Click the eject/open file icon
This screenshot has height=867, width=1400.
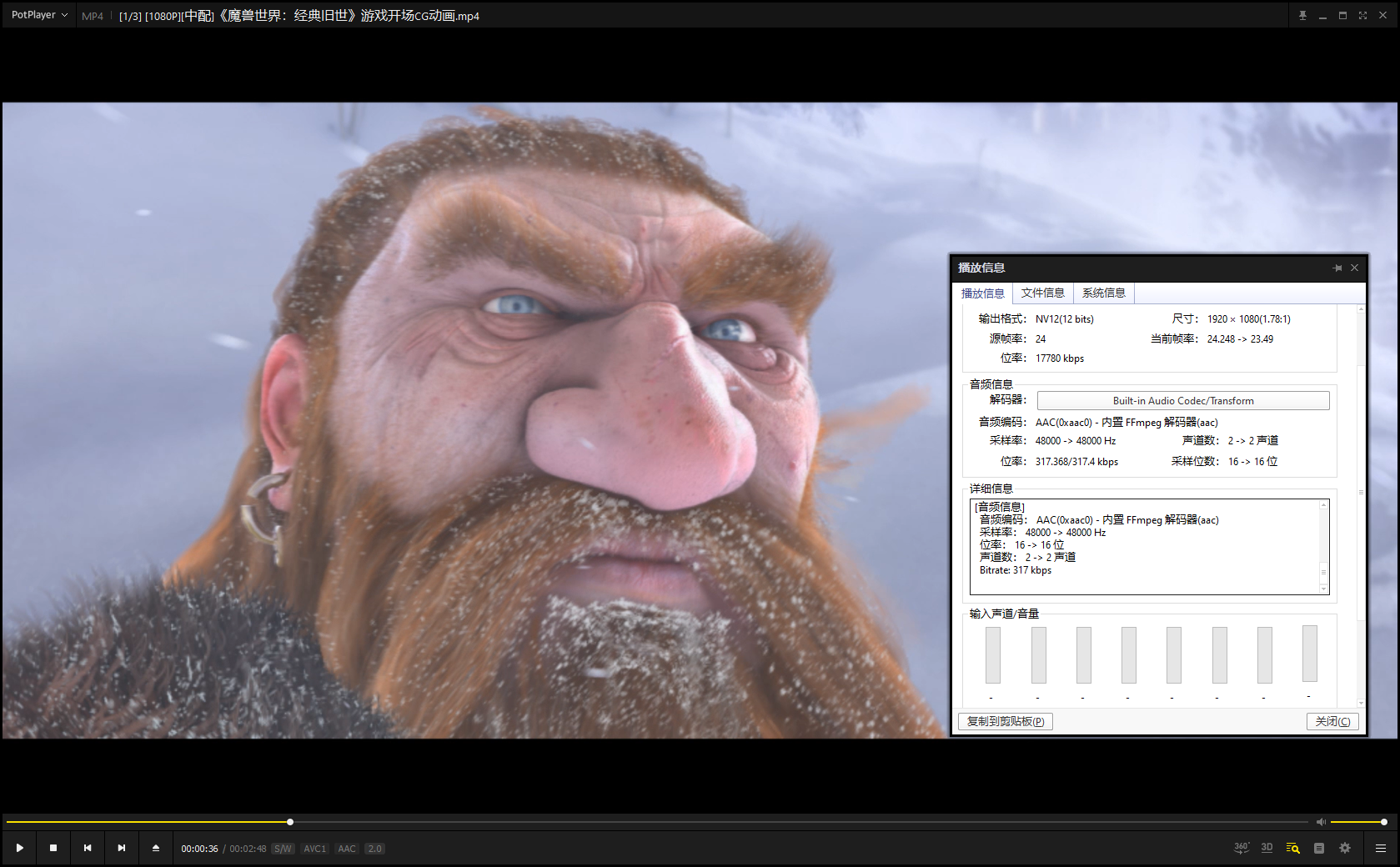click(x=156, y=848)
